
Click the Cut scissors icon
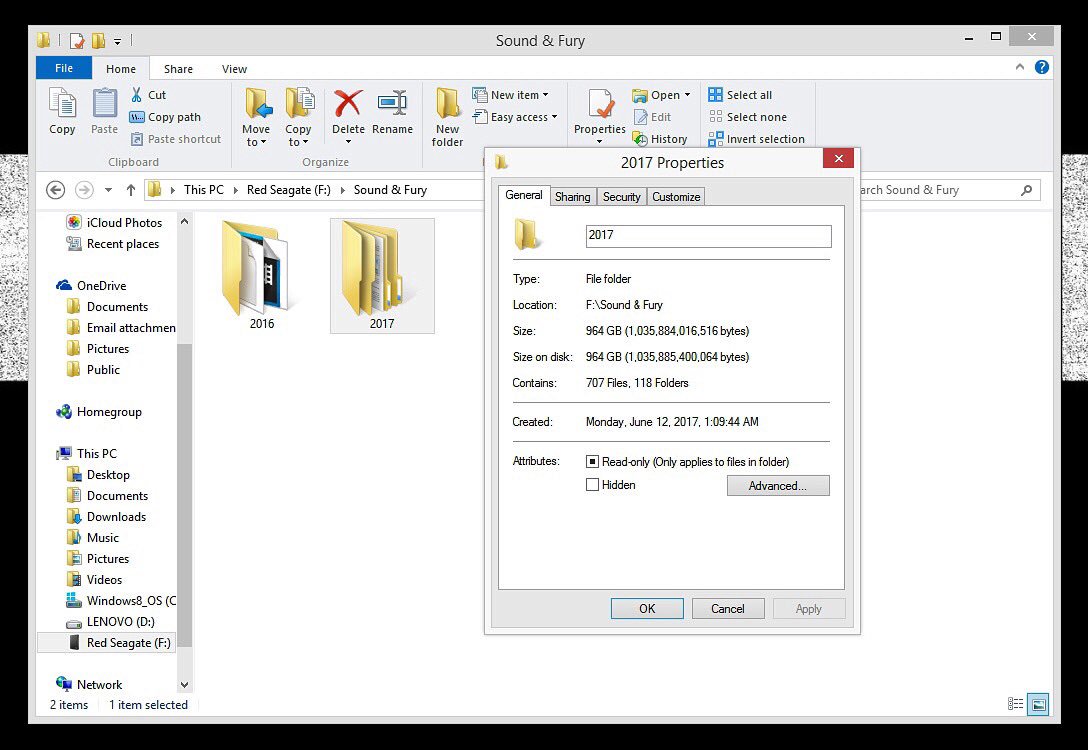click(137, 94)
